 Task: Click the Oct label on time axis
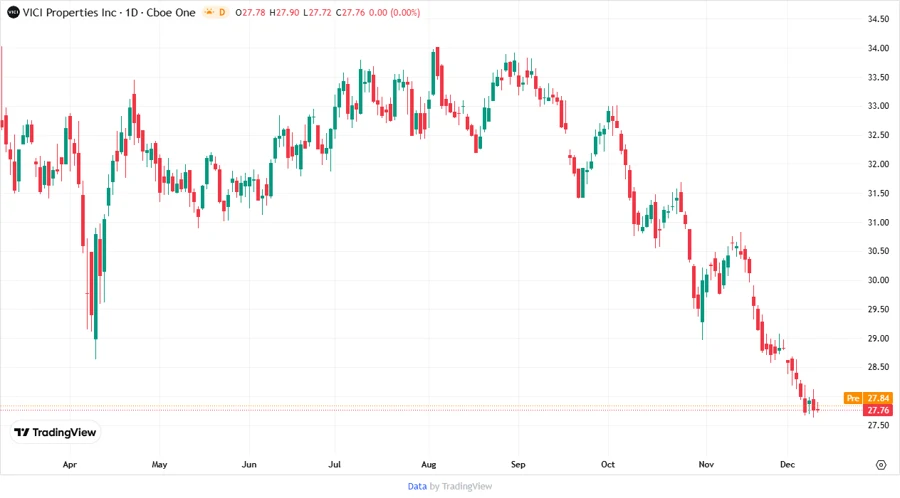click(608, 464)
